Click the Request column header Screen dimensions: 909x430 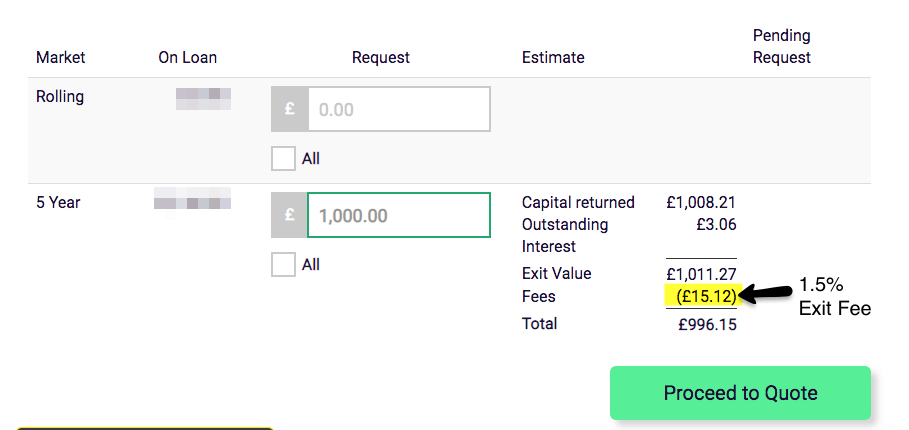point(380,58)
